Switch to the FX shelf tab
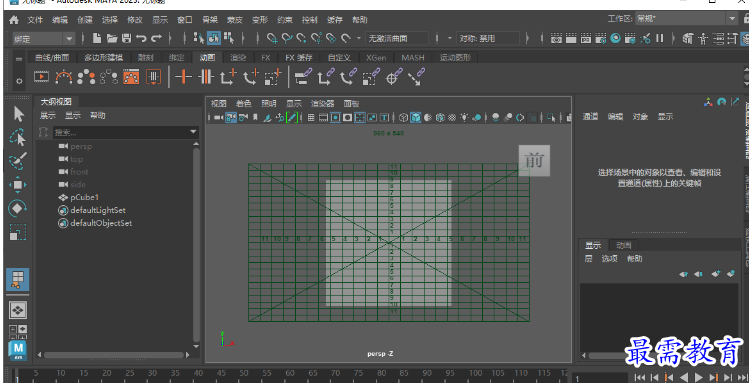749x383 pixels. click(266, 58)
